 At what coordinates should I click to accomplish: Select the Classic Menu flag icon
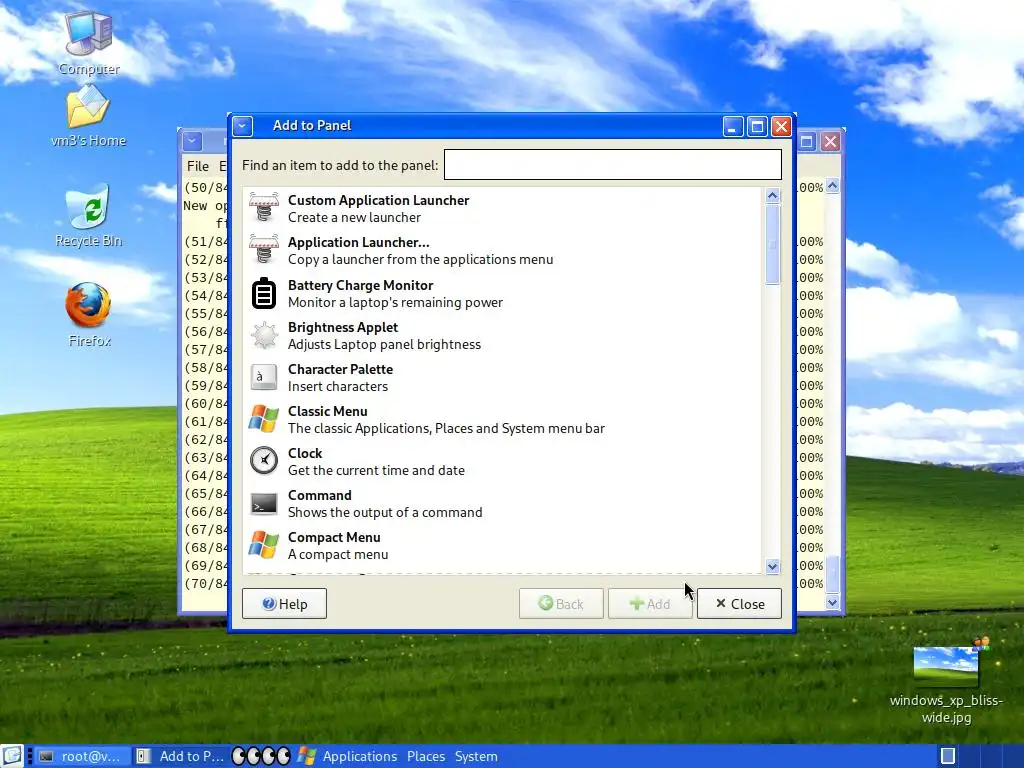pyautogui.click(x=264, y=419)
